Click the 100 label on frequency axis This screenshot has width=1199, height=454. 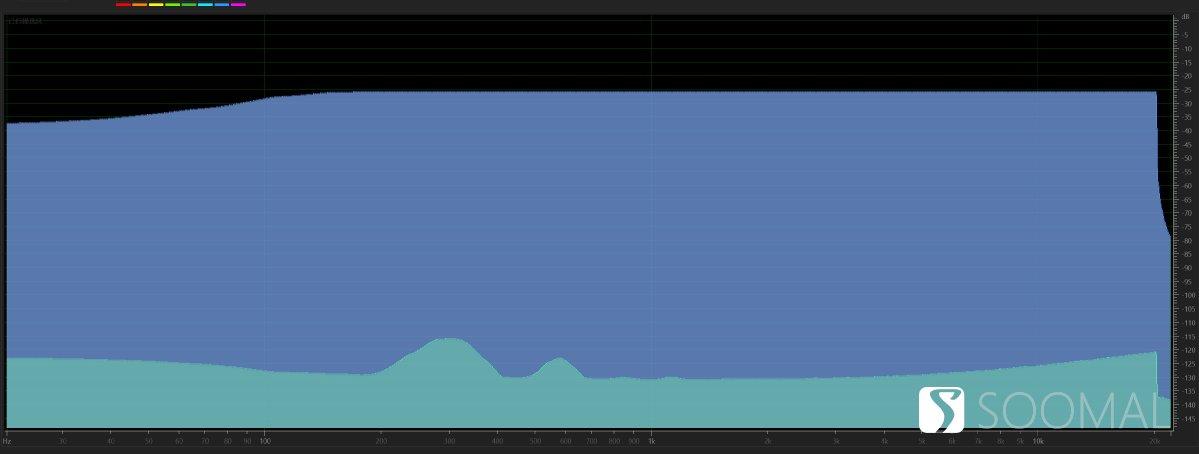265,441
